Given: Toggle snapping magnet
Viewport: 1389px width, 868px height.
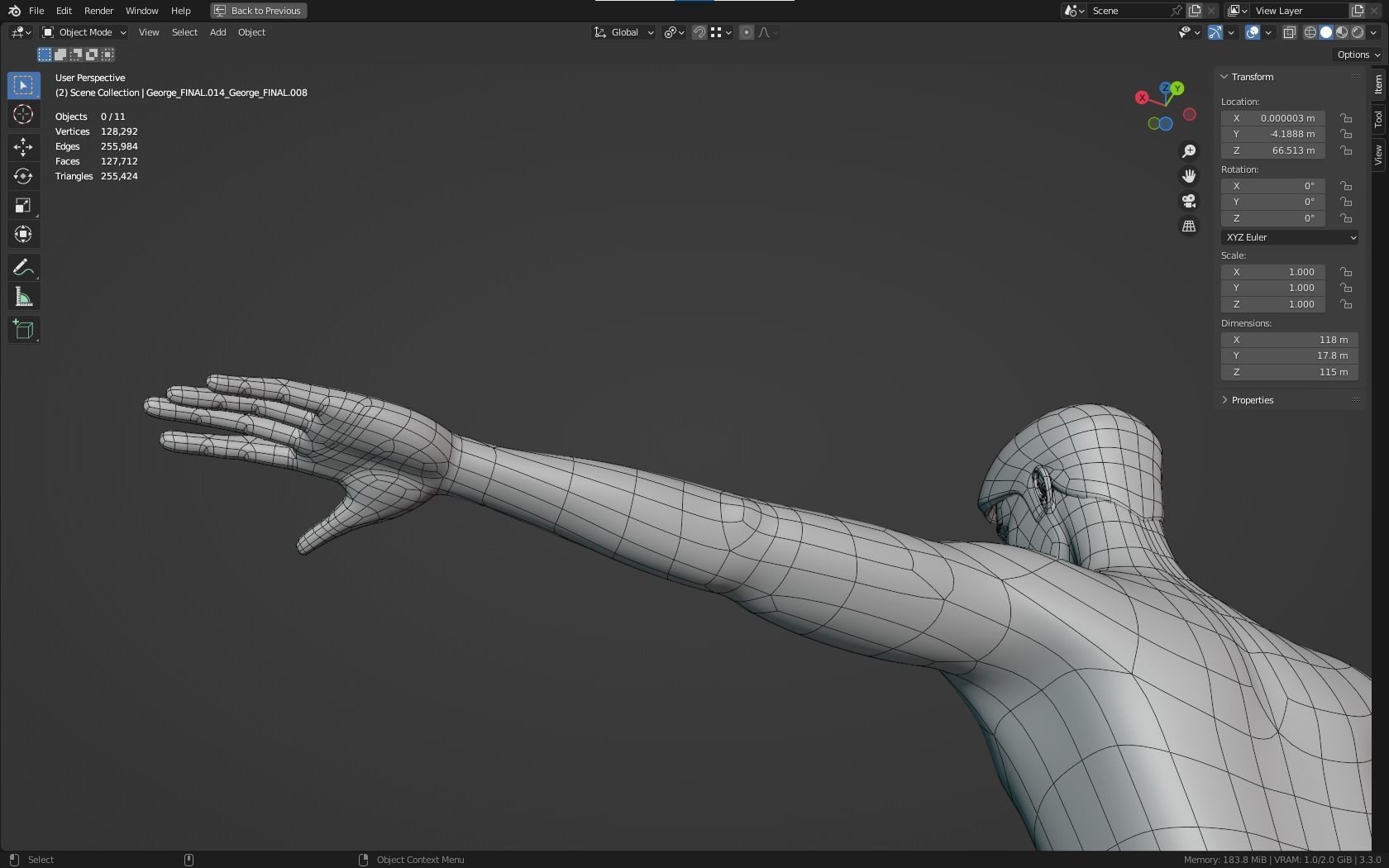Looking at the screenshot, I should [699, 32].
